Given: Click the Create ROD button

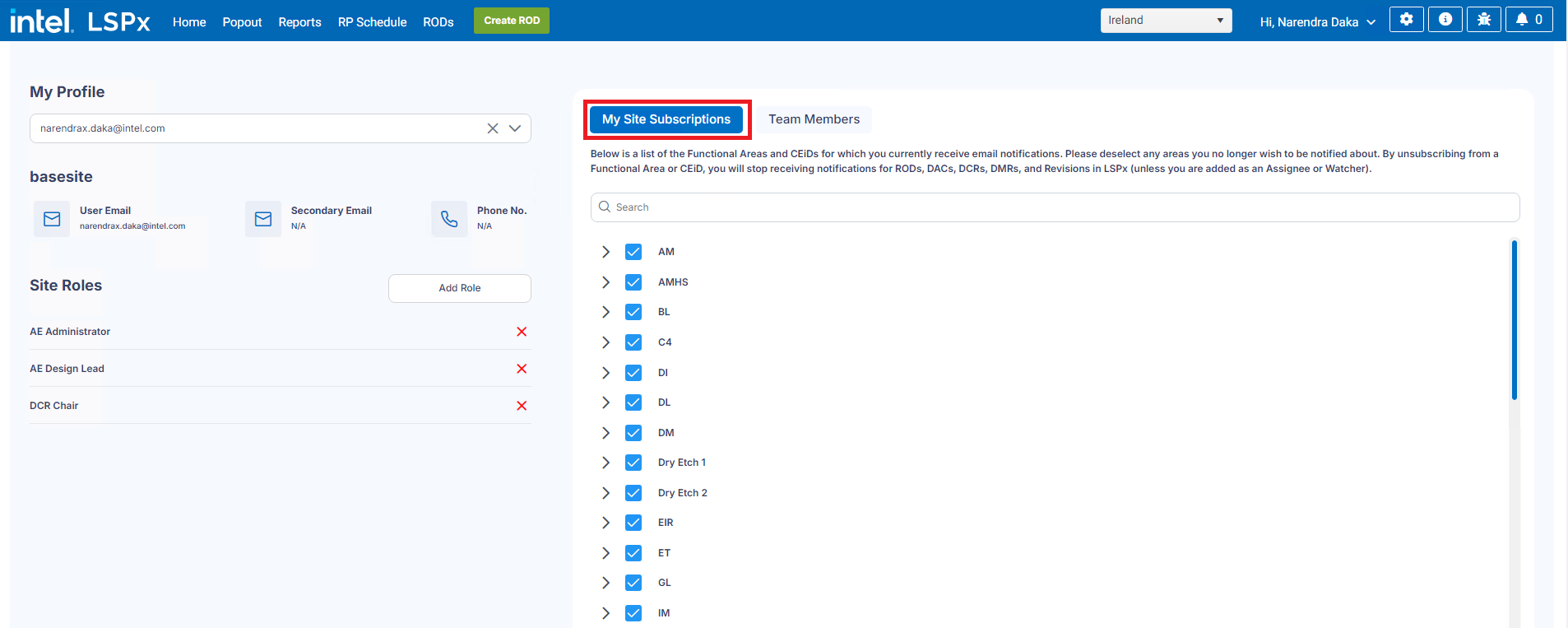Looking at the screenshot, I should tap(511, 21).
